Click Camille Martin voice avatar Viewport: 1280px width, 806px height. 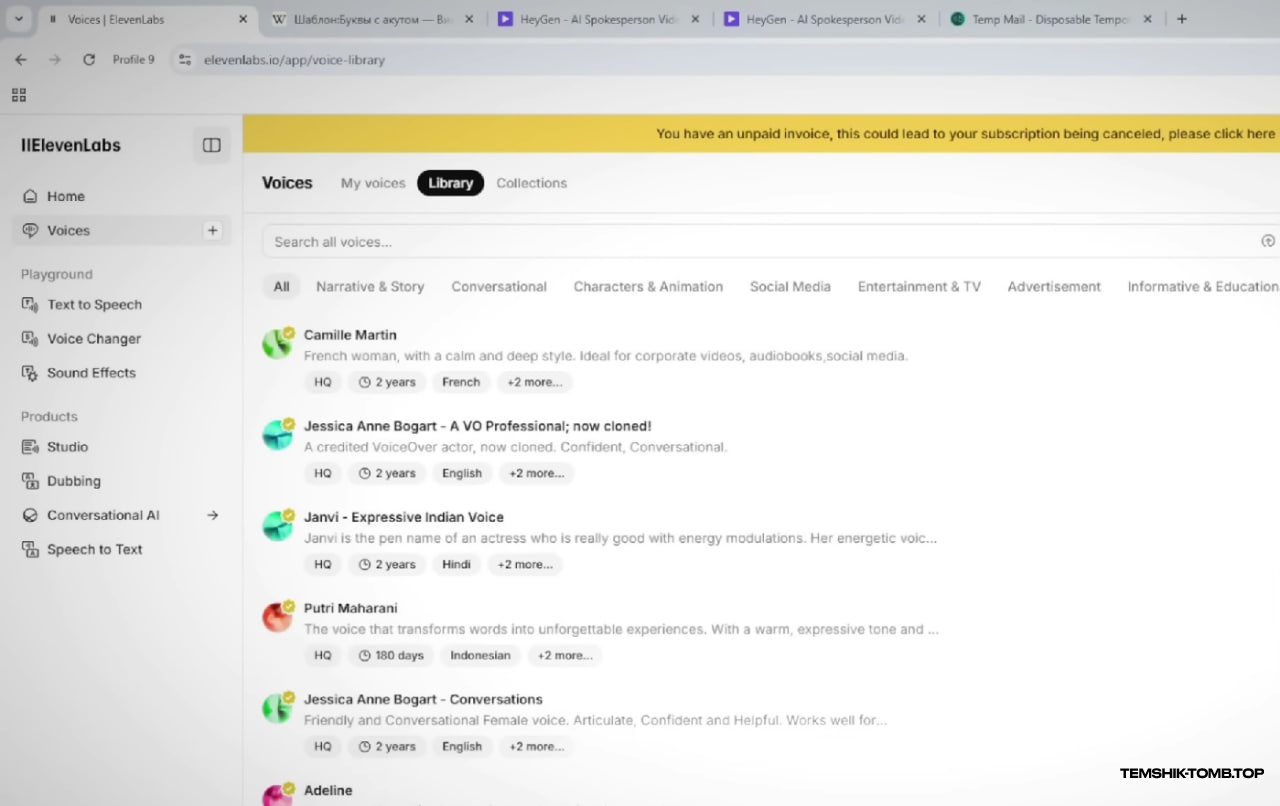277,343
